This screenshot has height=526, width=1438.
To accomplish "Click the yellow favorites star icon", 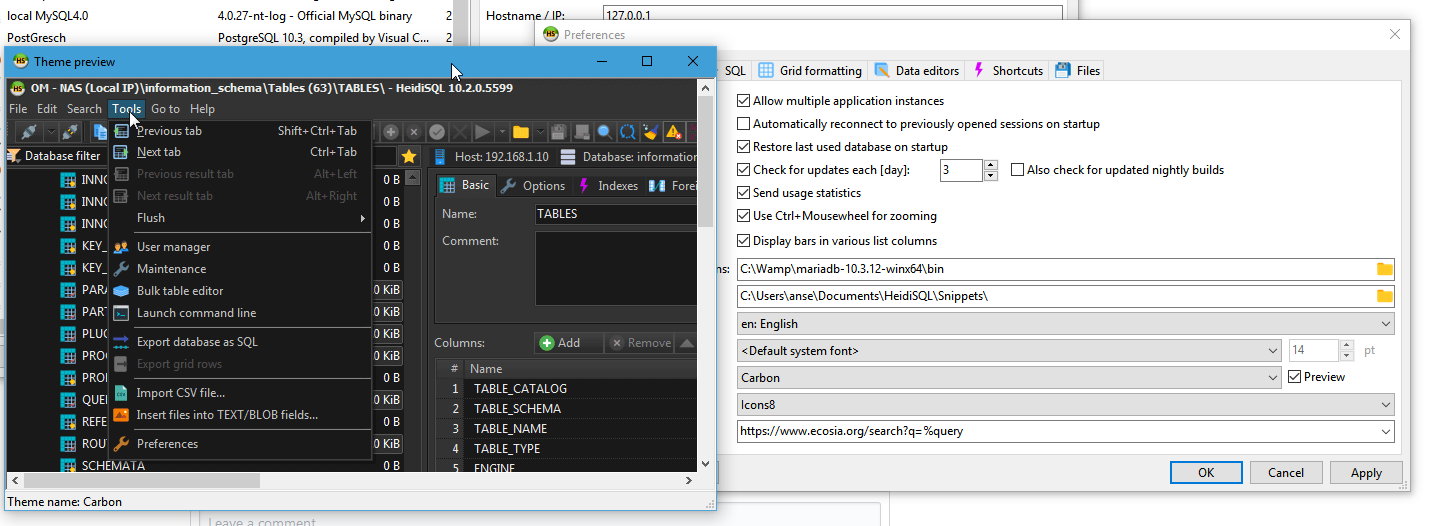I will click(408, 156).
